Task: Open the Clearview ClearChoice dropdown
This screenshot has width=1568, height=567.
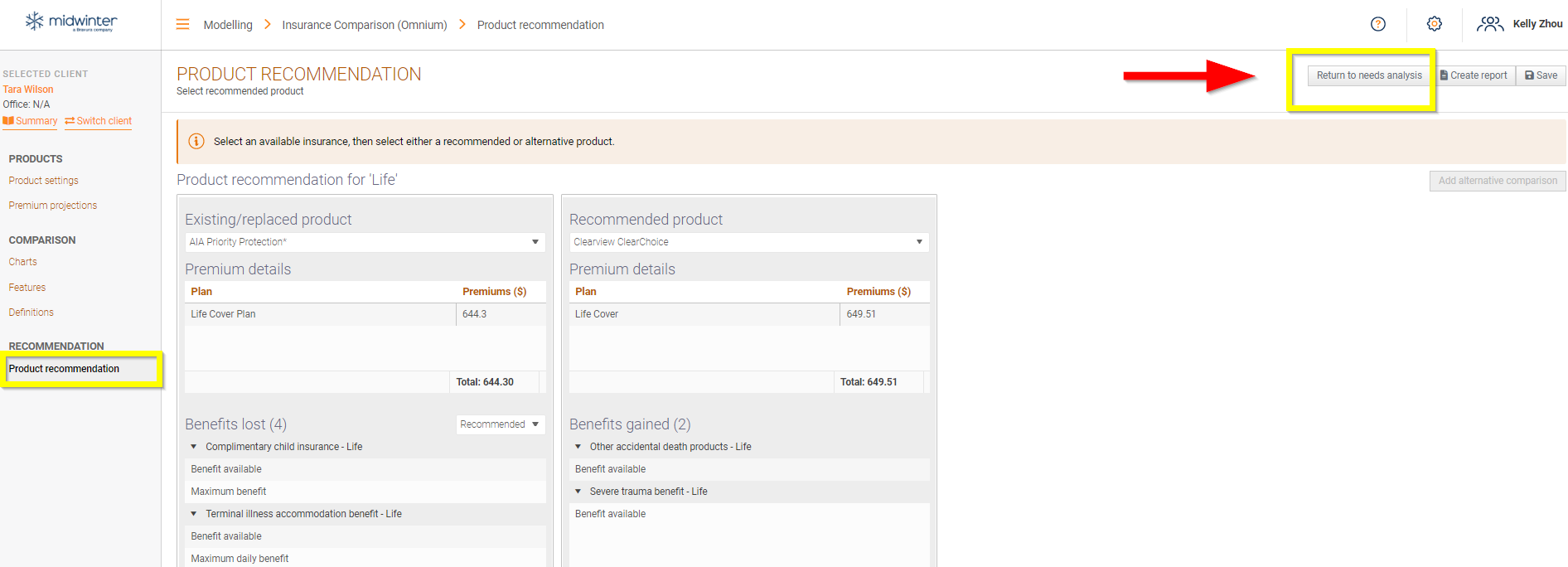Action: tap(749, 242)
